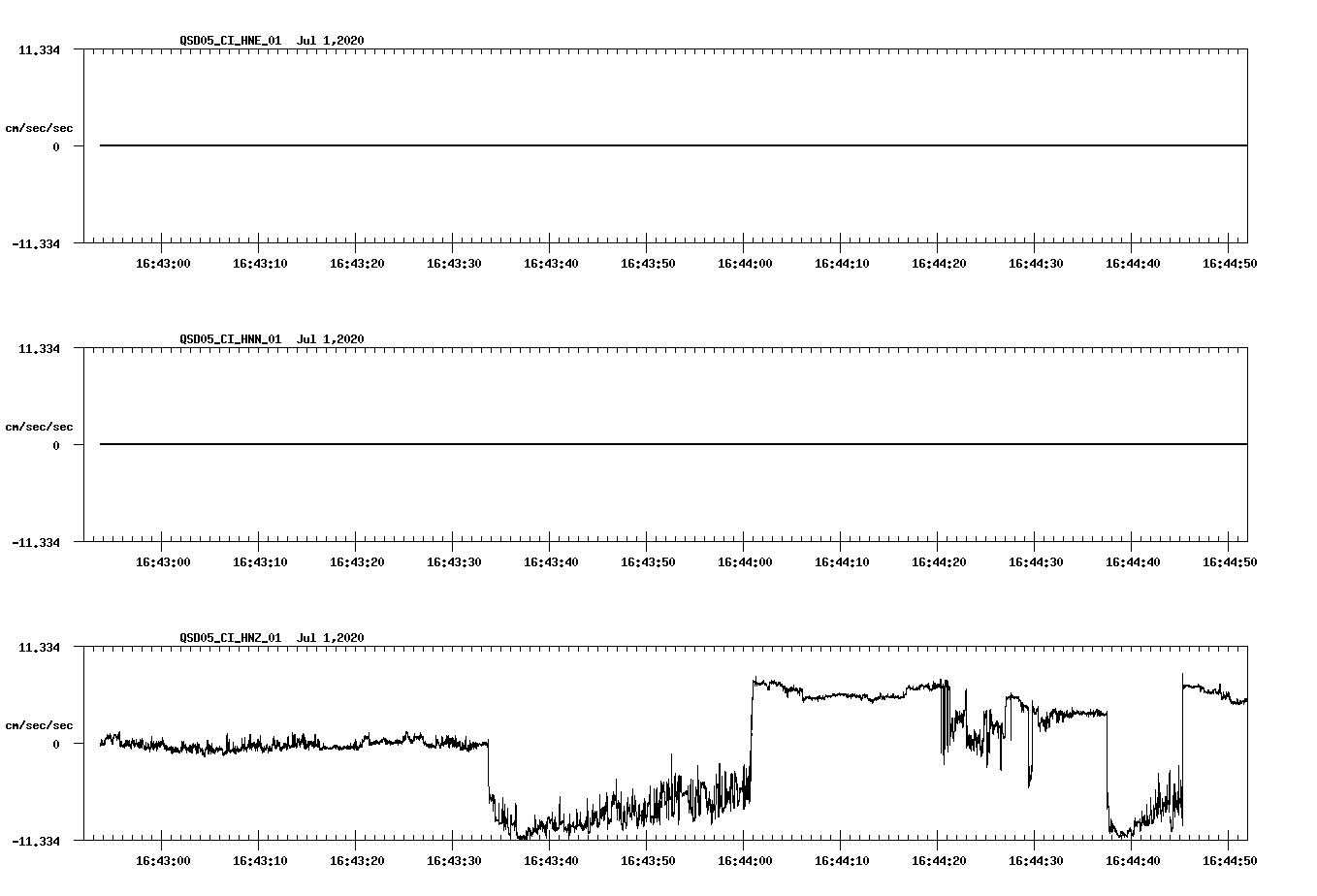Click 16:44:40 time label under HNN plot
1317x896 pixels.
pyautogui.click(x=1133, y=562)
